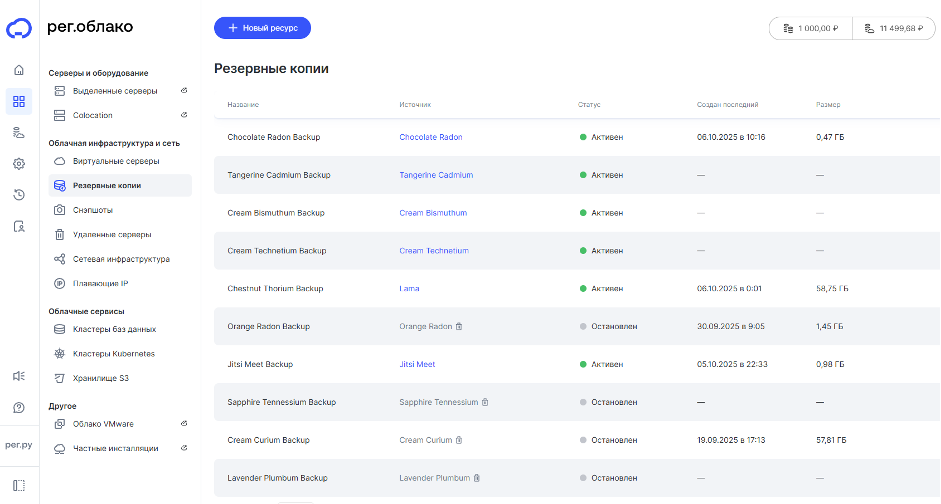Open the Chocolate Radon source link
The image size is (941, 504).
point(430,137)
